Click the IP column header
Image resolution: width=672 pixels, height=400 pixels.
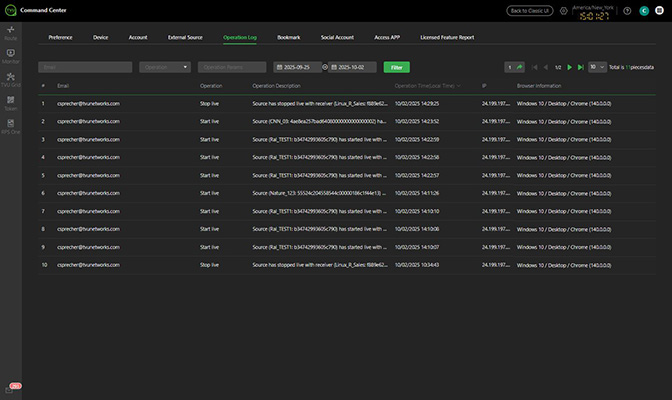point(484,86)
